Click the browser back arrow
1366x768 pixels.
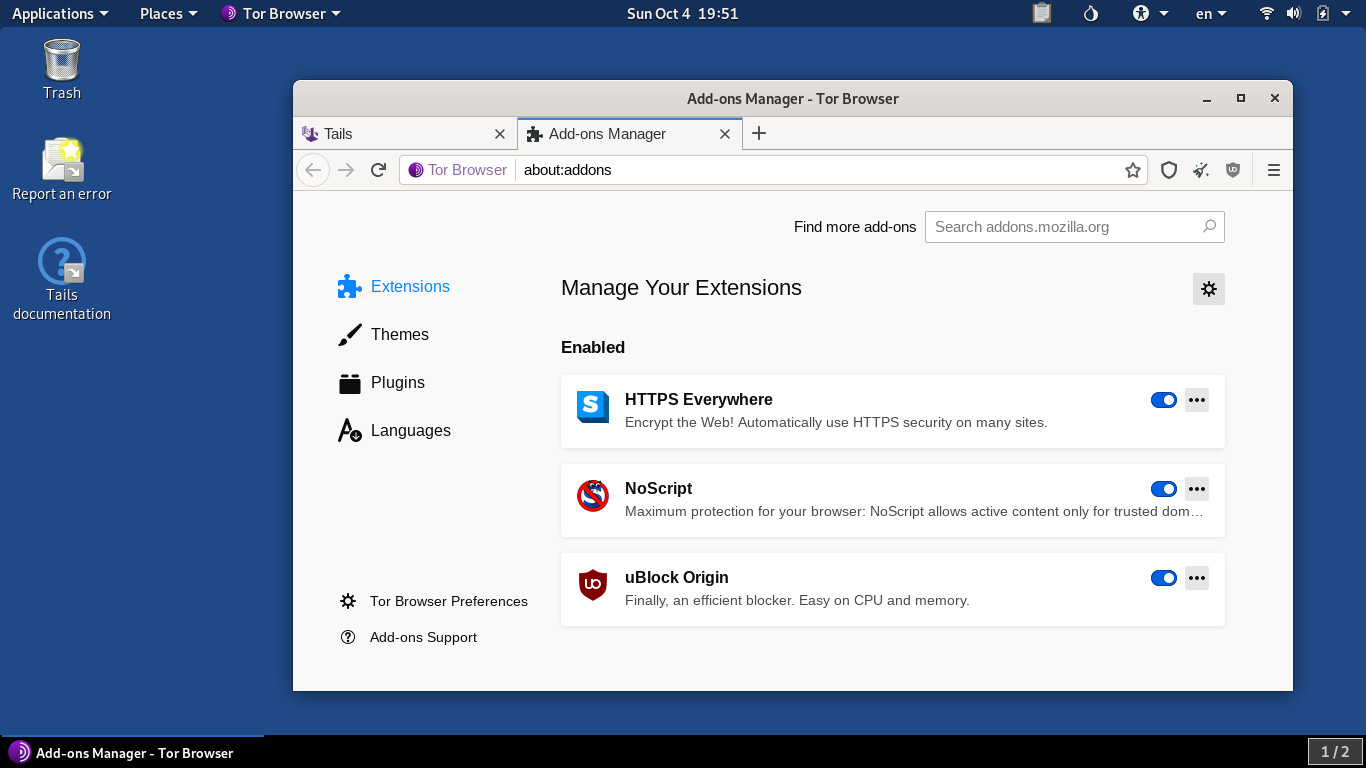(x=313, y=170)
